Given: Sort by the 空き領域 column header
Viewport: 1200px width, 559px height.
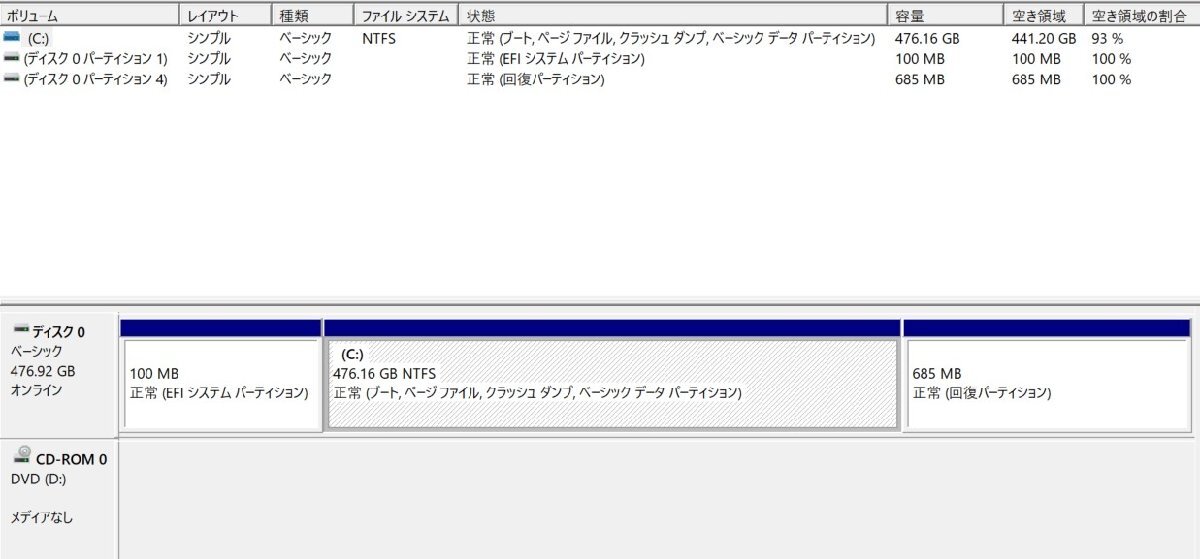Looking at the screenshot, I should pyautogui.click(x=1044, y=15).
